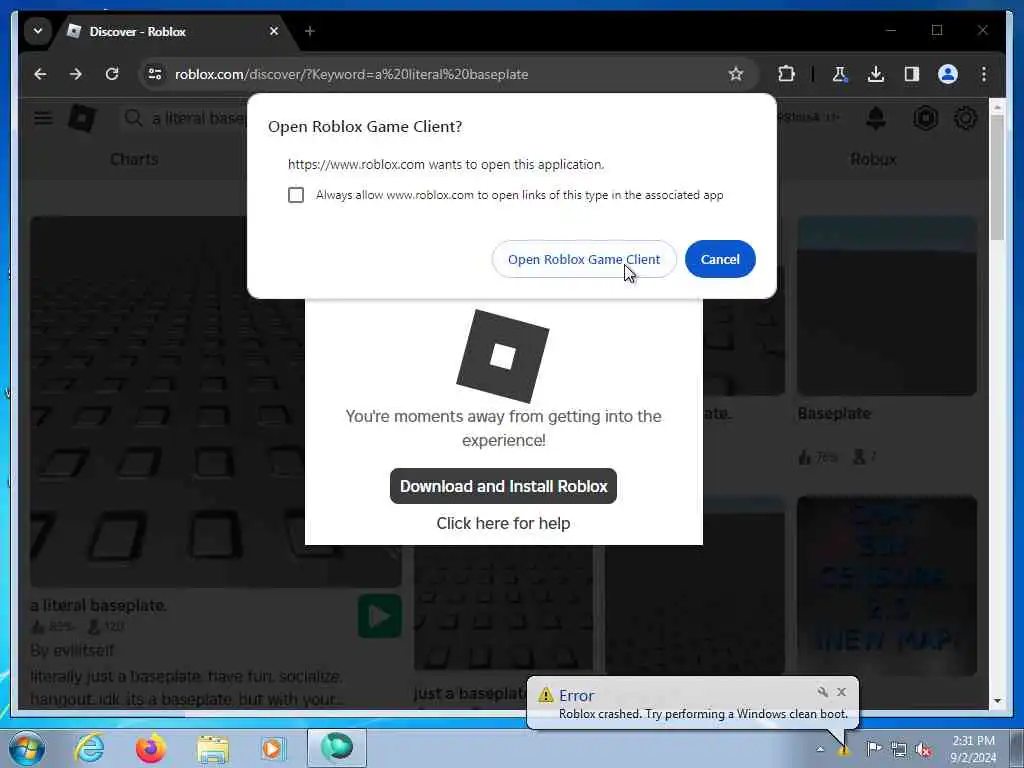Screen dimensions: 1024x768
Task: Open the Charts tab
Action: (x=134, y=159)
